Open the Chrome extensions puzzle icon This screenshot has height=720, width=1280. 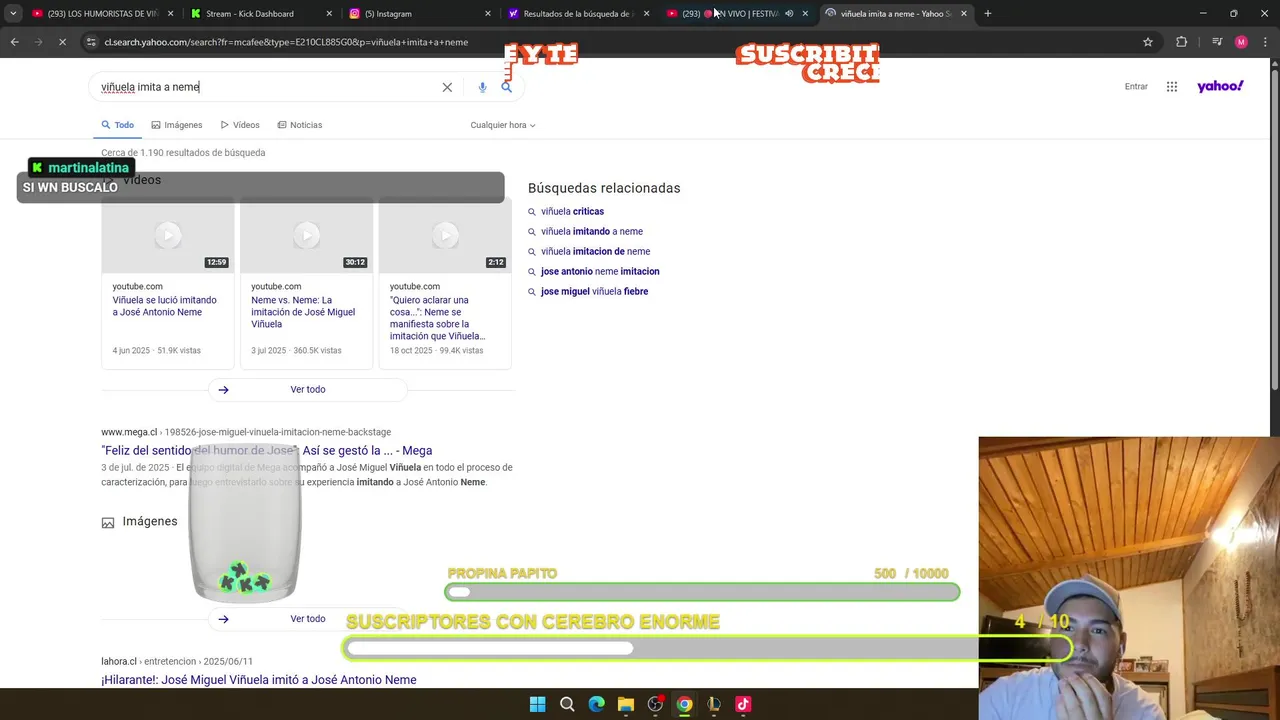[1181, 42]
